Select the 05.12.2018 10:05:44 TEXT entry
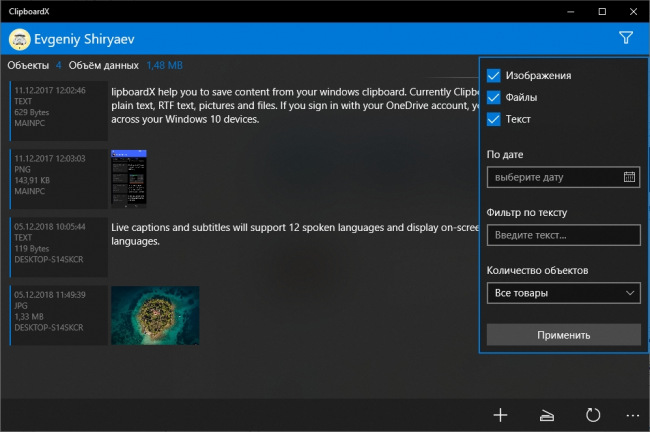This screenshot has width=650, height=432. click(x=58, y=247)
